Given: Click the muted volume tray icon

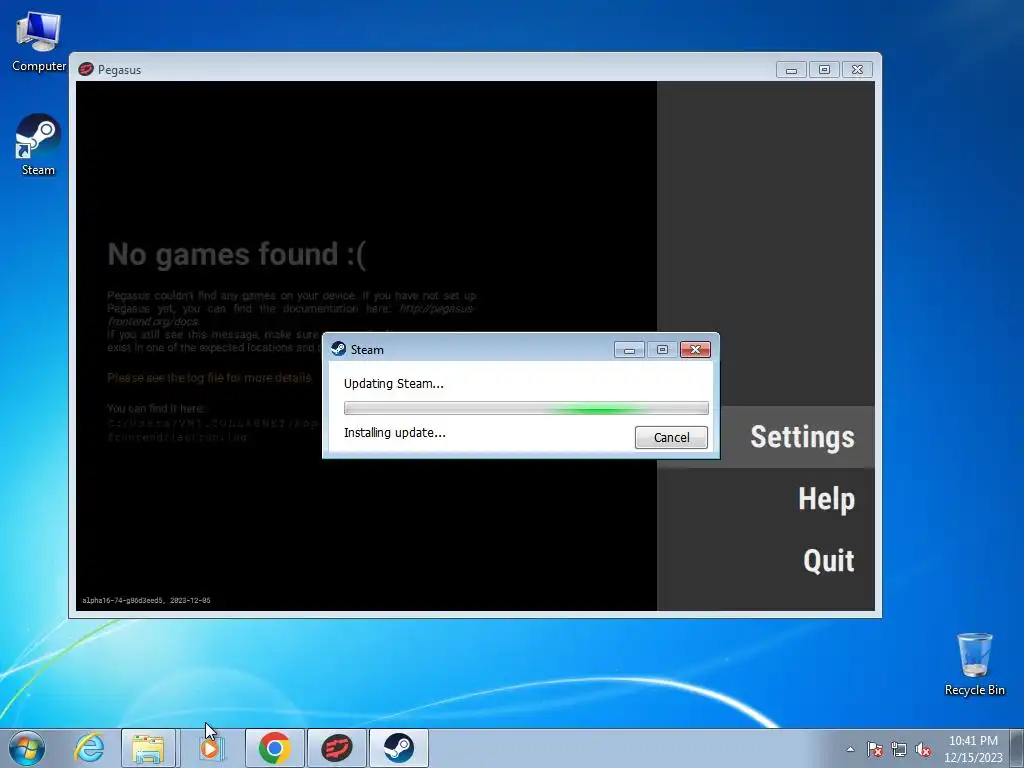Looking at the screenshot, I should [923, 749].
